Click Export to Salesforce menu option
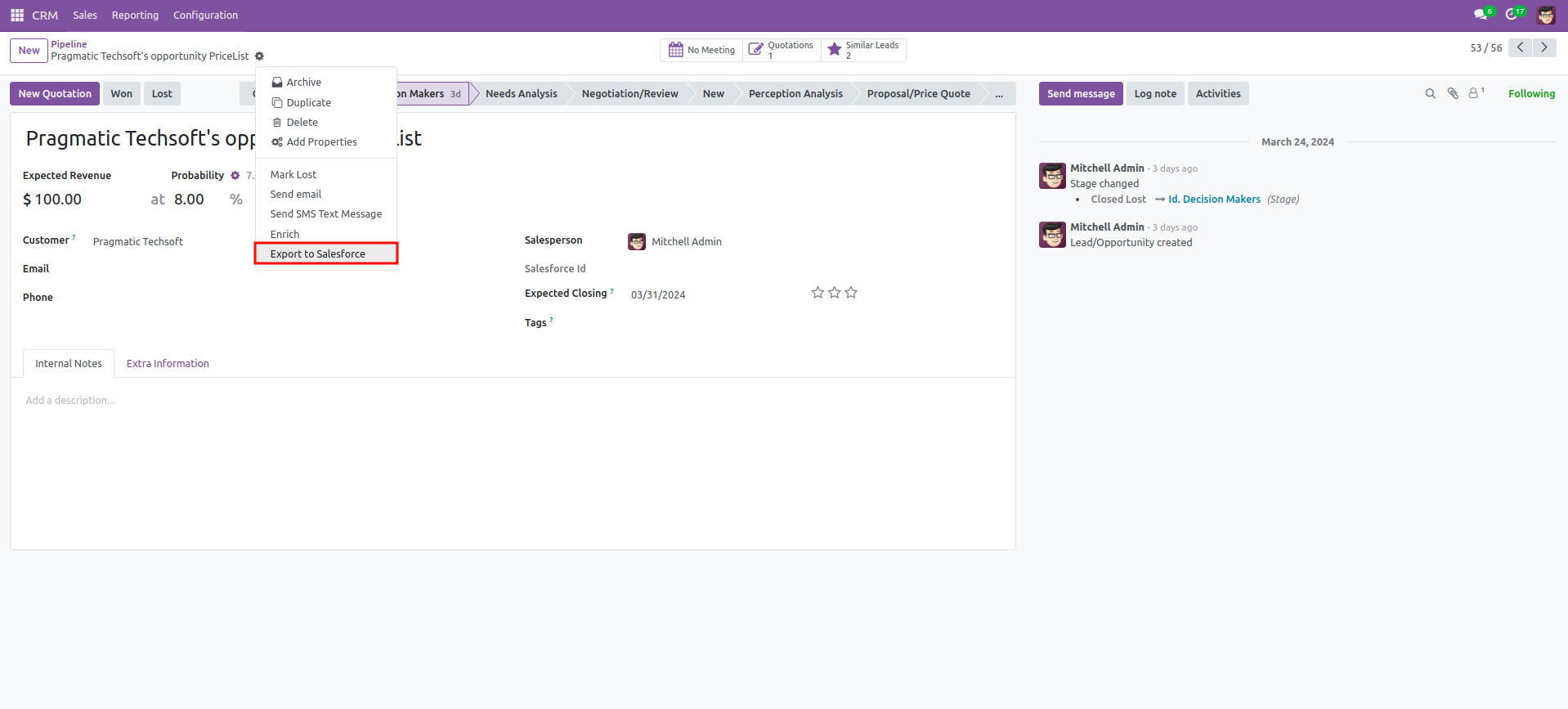 click(x=326, y=254)
